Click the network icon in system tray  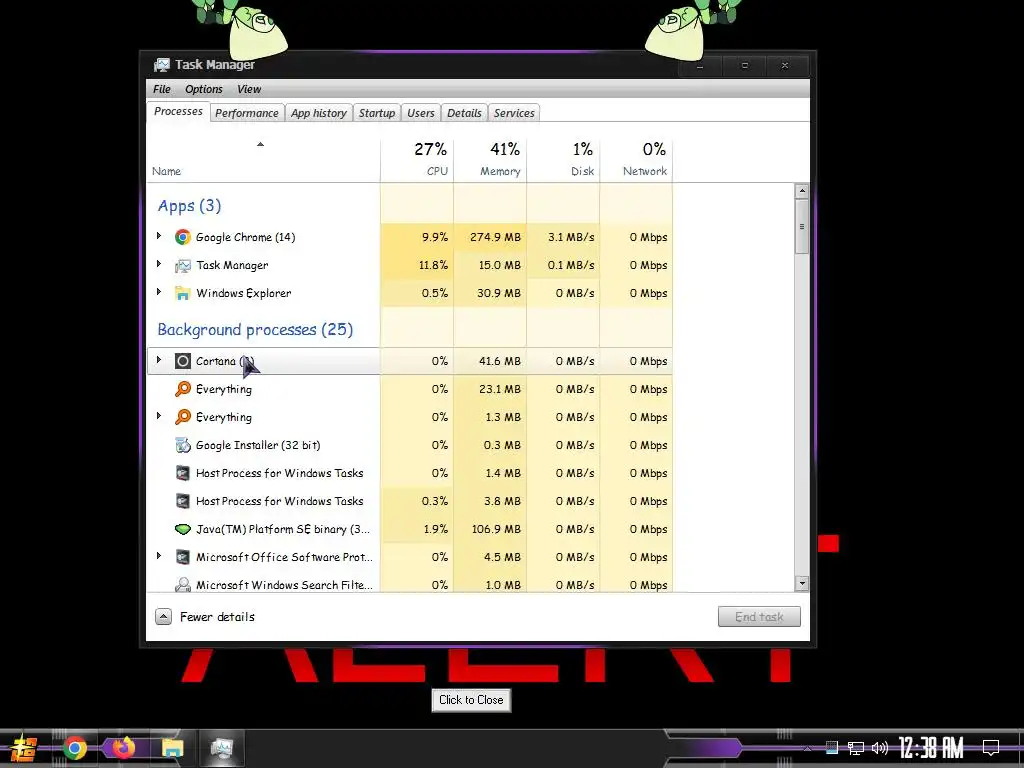click(x=856, y=748)
